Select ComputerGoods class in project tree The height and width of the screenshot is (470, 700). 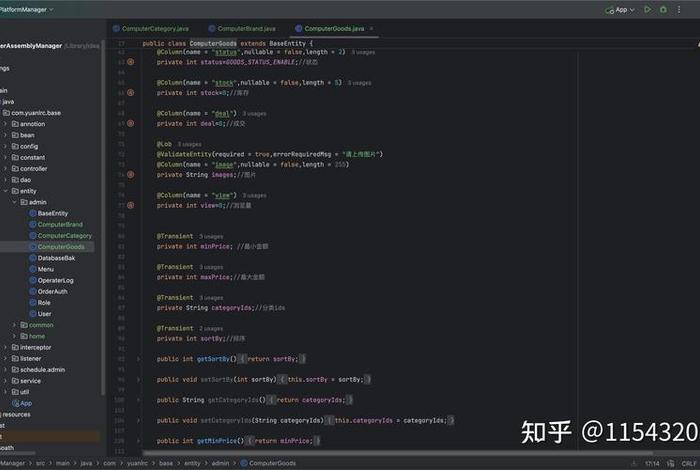point(57,247)
